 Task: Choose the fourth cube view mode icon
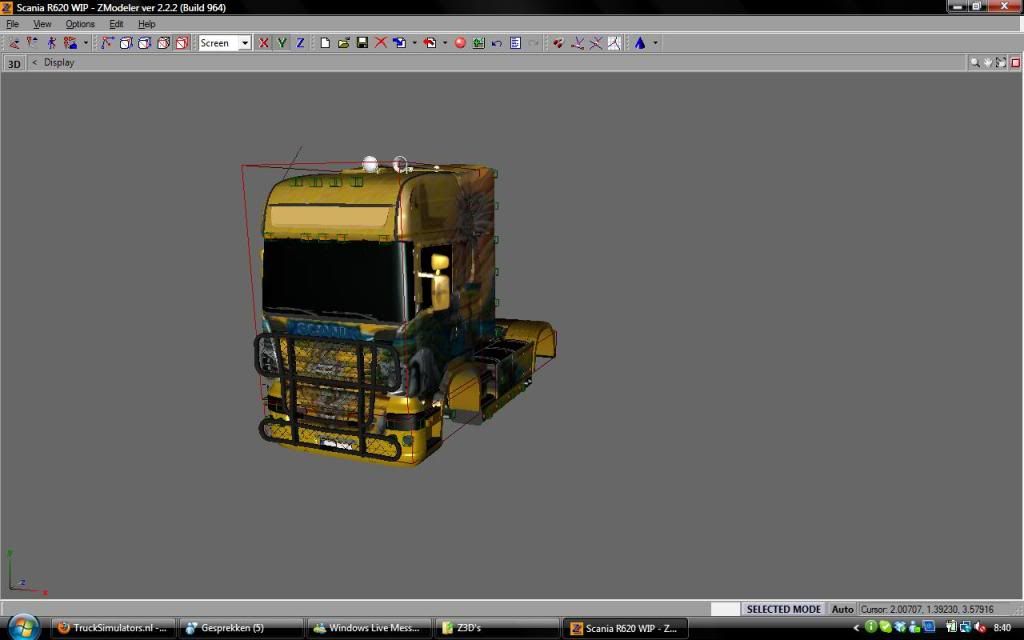pyautogui.click(x=163, y=43)
